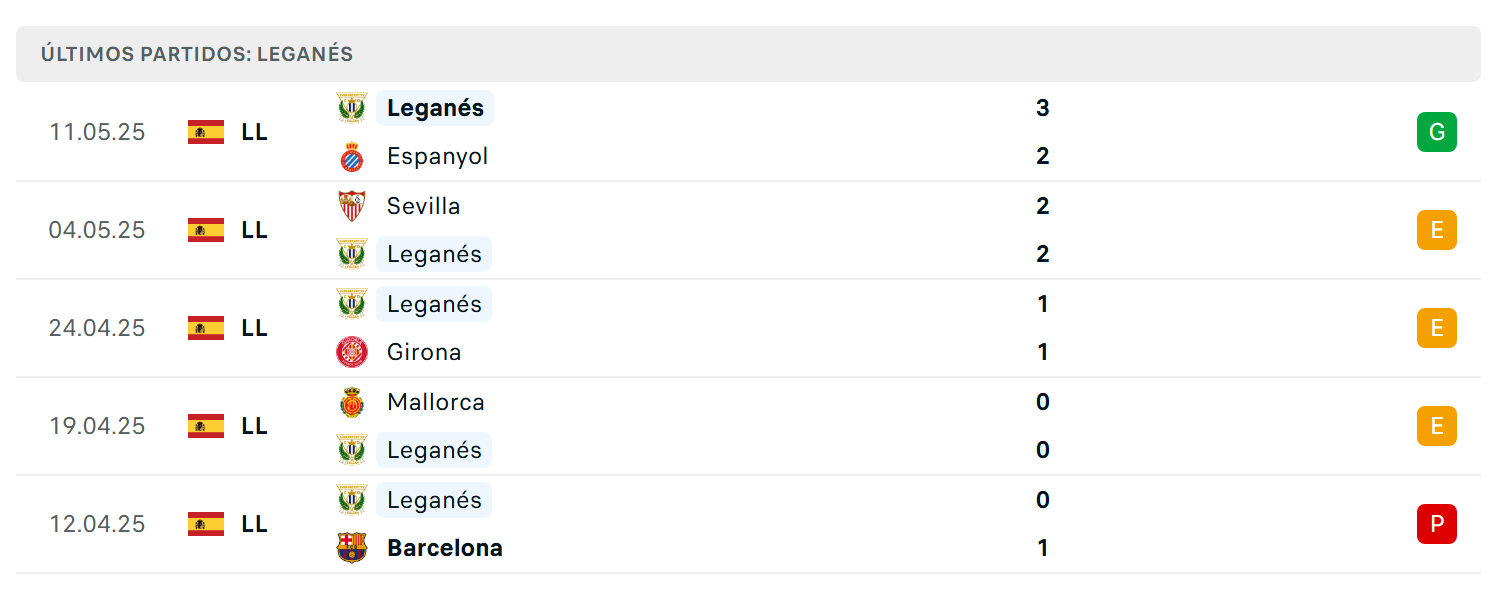The height and width of the screenshot is (592, 1496).
Task: Open the Mallorca team link
Action: pyautogui.click(x=436, y=402)
